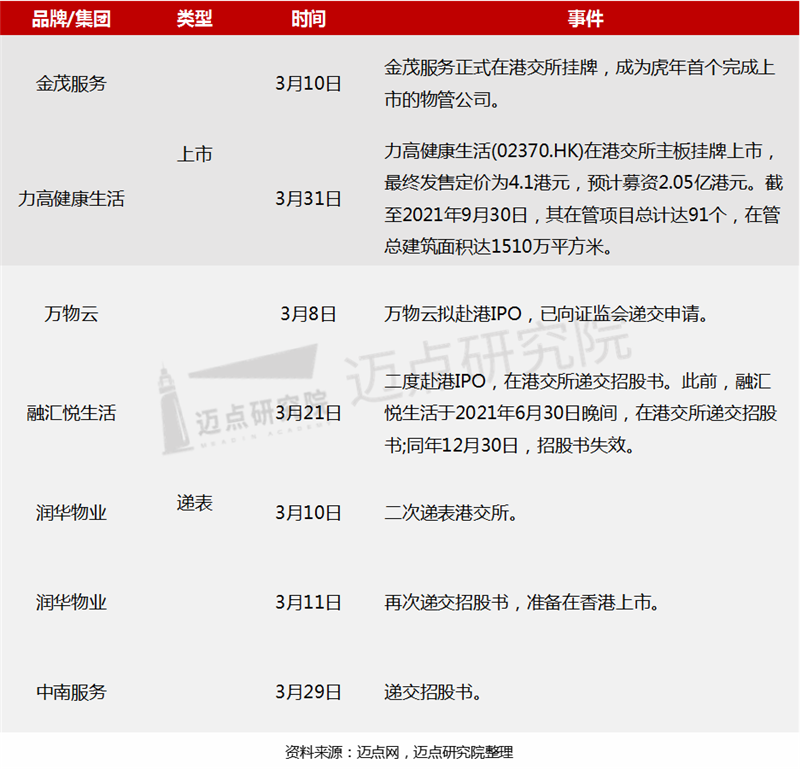Select the 力高健康生活 brand cell
800x769 pixels.
coord(71,198)
